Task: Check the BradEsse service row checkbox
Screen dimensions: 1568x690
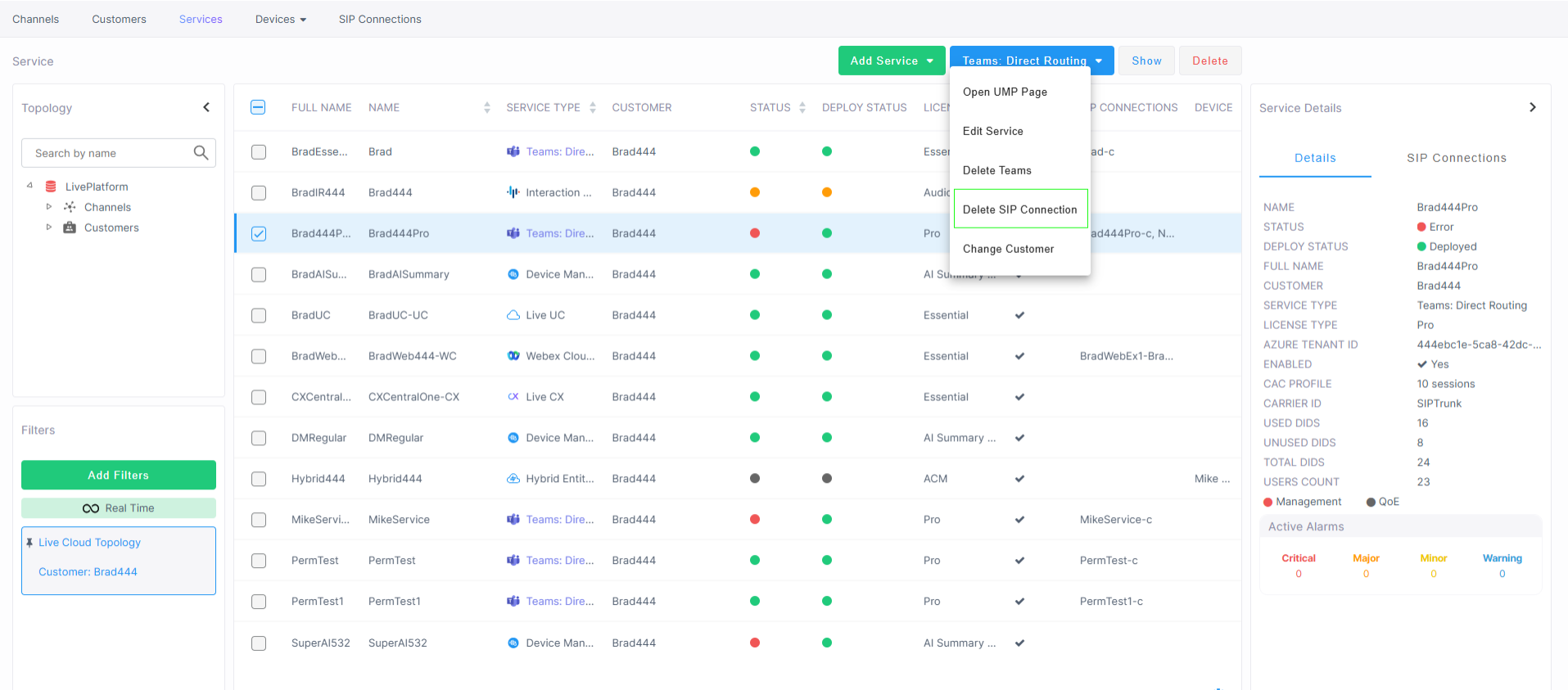Action: [259, 151]
